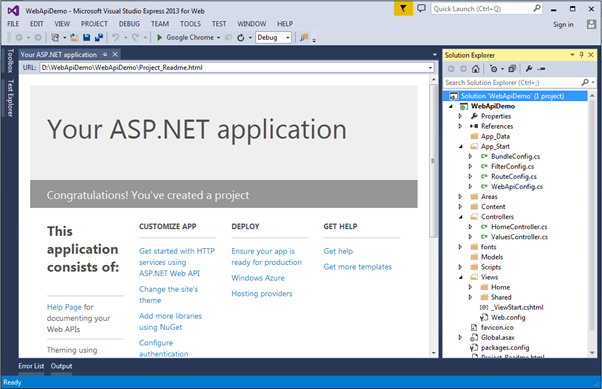Open the Get more templates link
Viewport: 602px width, 389px height.
(357, 267)
